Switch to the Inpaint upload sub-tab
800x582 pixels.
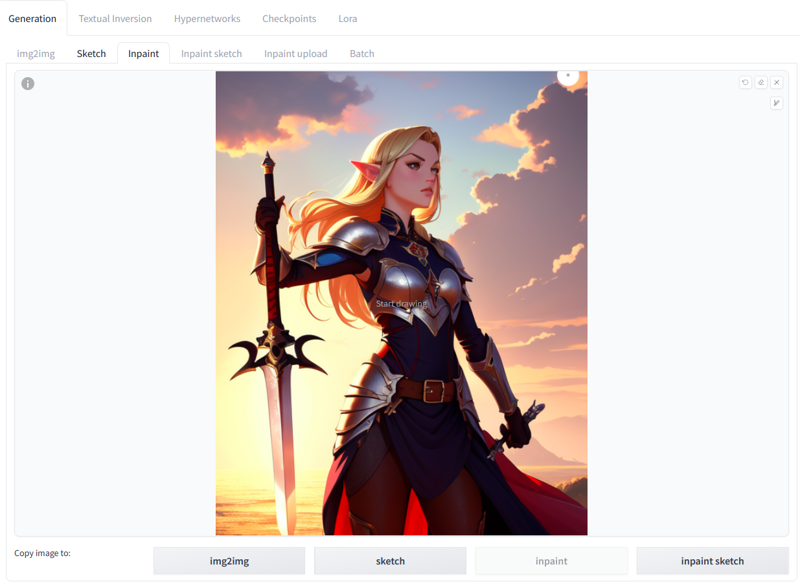(295, 54)
